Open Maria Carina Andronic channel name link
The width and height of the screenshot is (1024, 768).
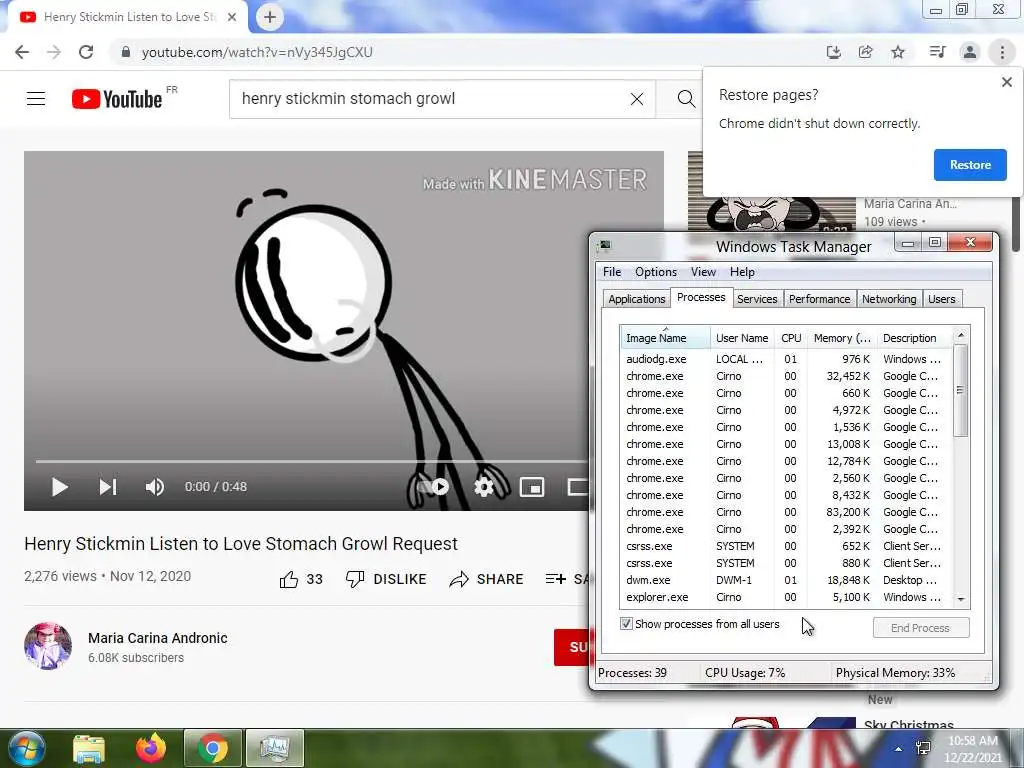pyautogui.click(x=158, y=638)
